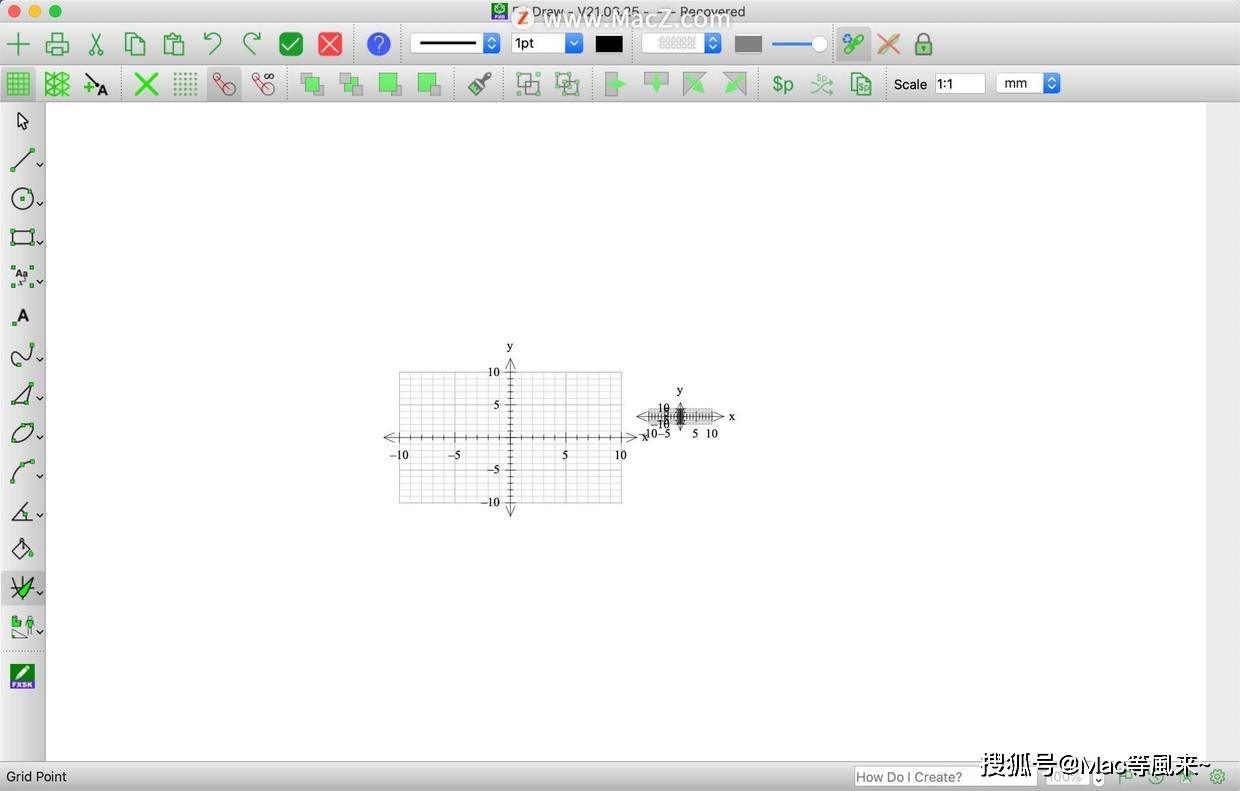Screen dimensions: 1240x791
Task: Enable the dotted grid display toggle
Action: [185, 83]
